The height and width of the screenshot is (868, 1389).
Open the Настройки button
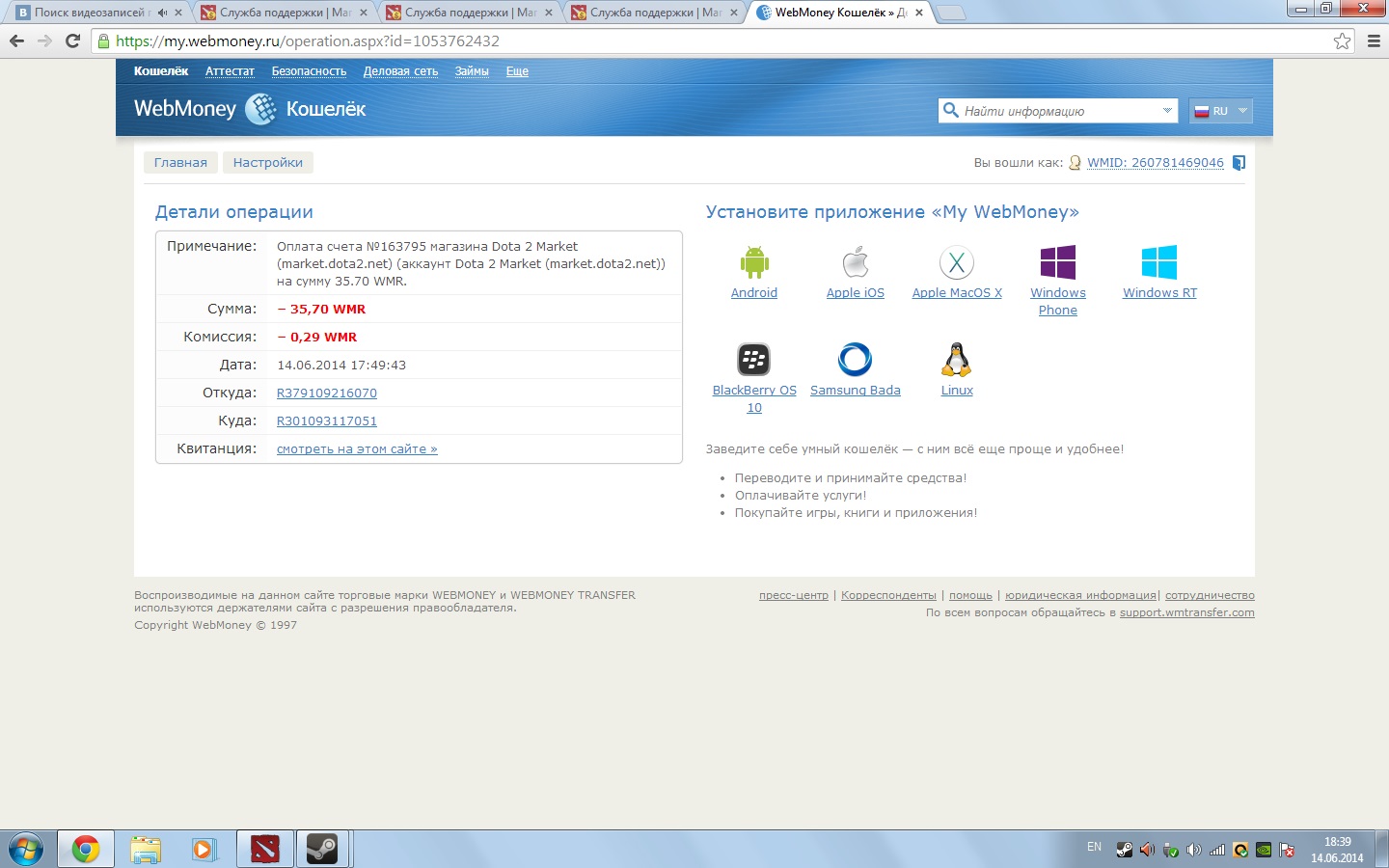(x=268, y=163)
